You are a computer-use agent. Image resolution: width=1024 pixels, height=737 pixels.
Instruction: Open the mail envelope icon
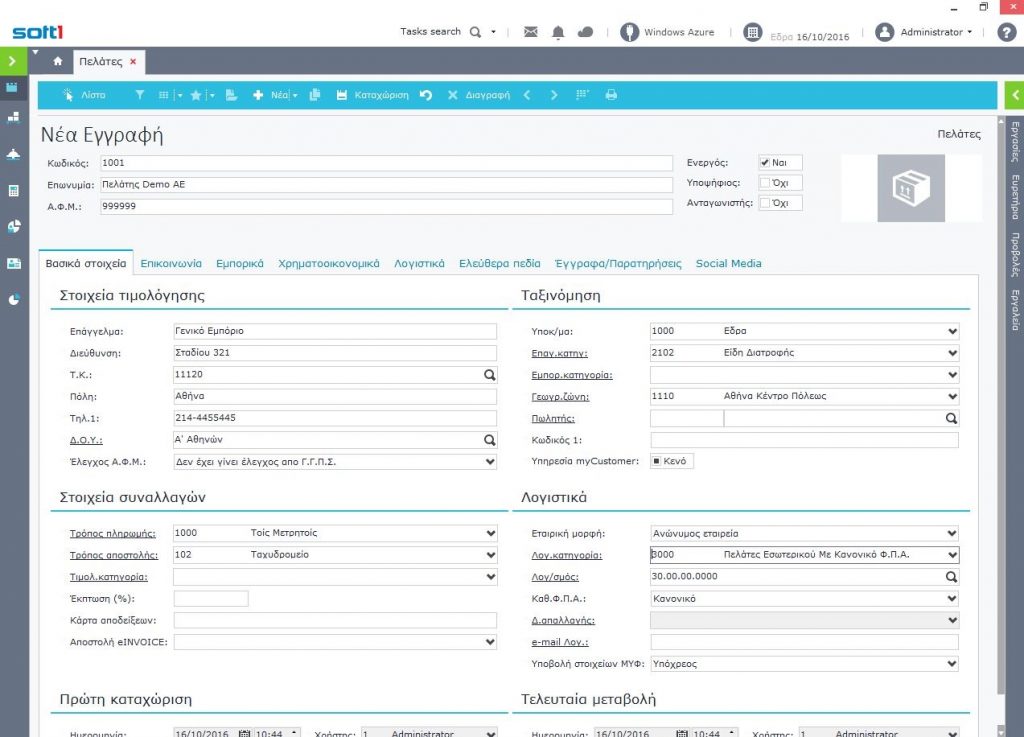coord(531,32)
